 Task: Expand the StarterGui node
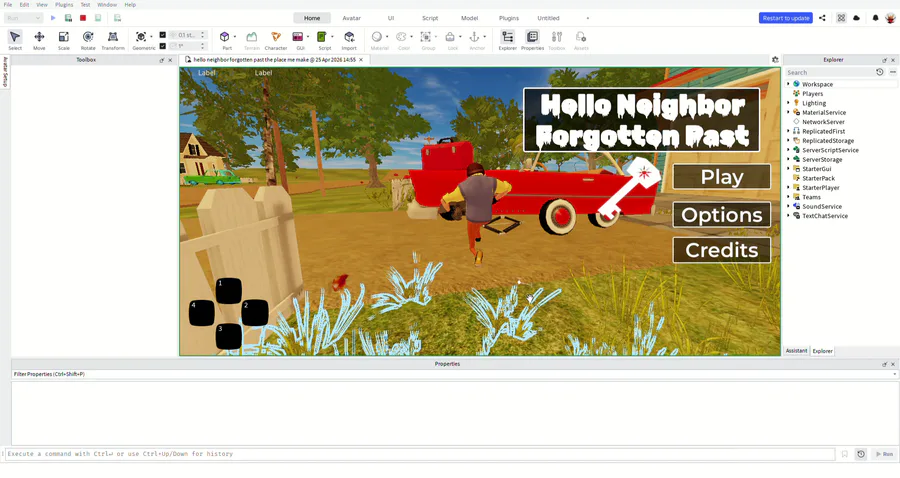click(x=788, y=169)
